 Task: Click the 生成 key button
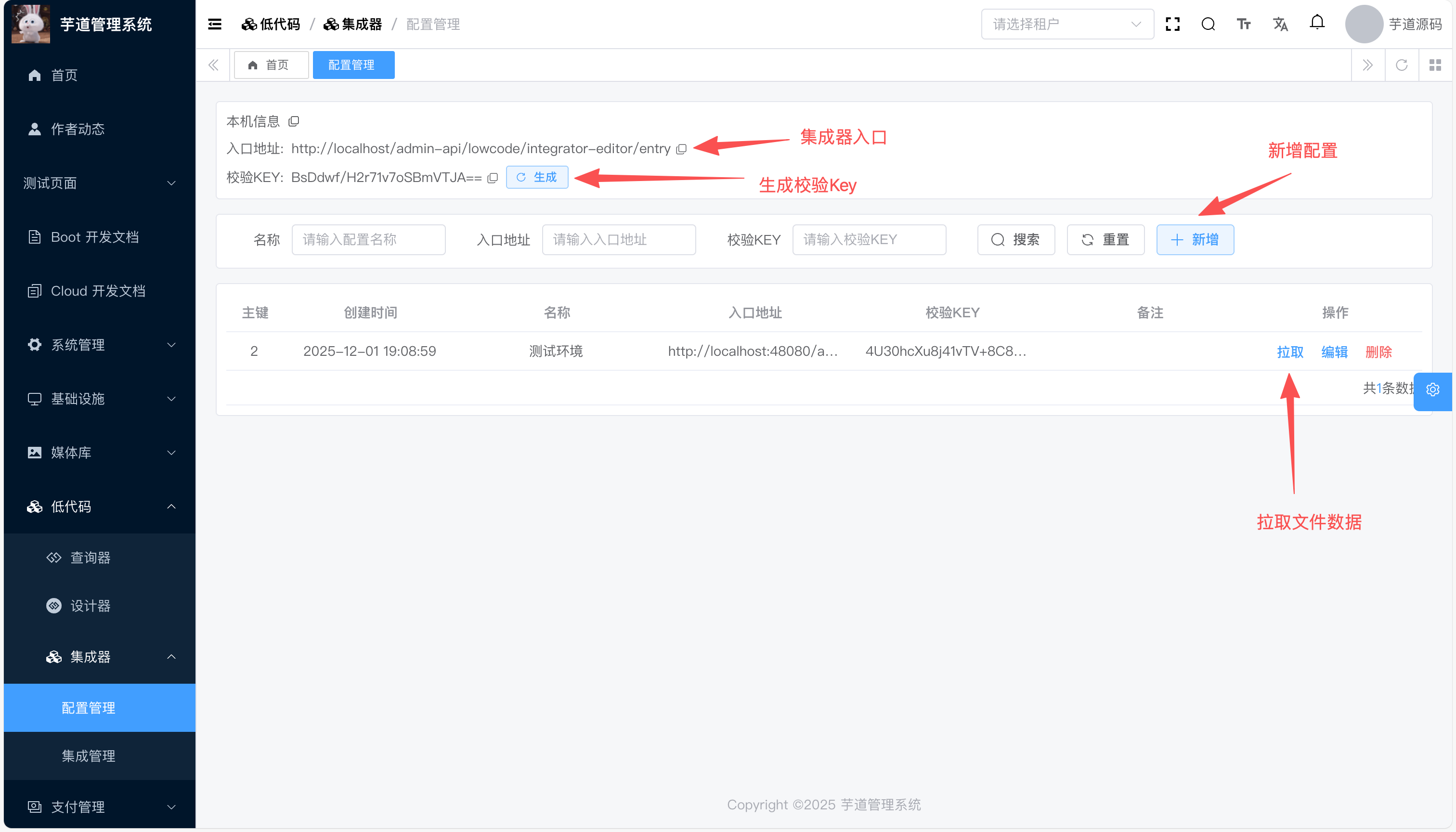pos(536,178)
